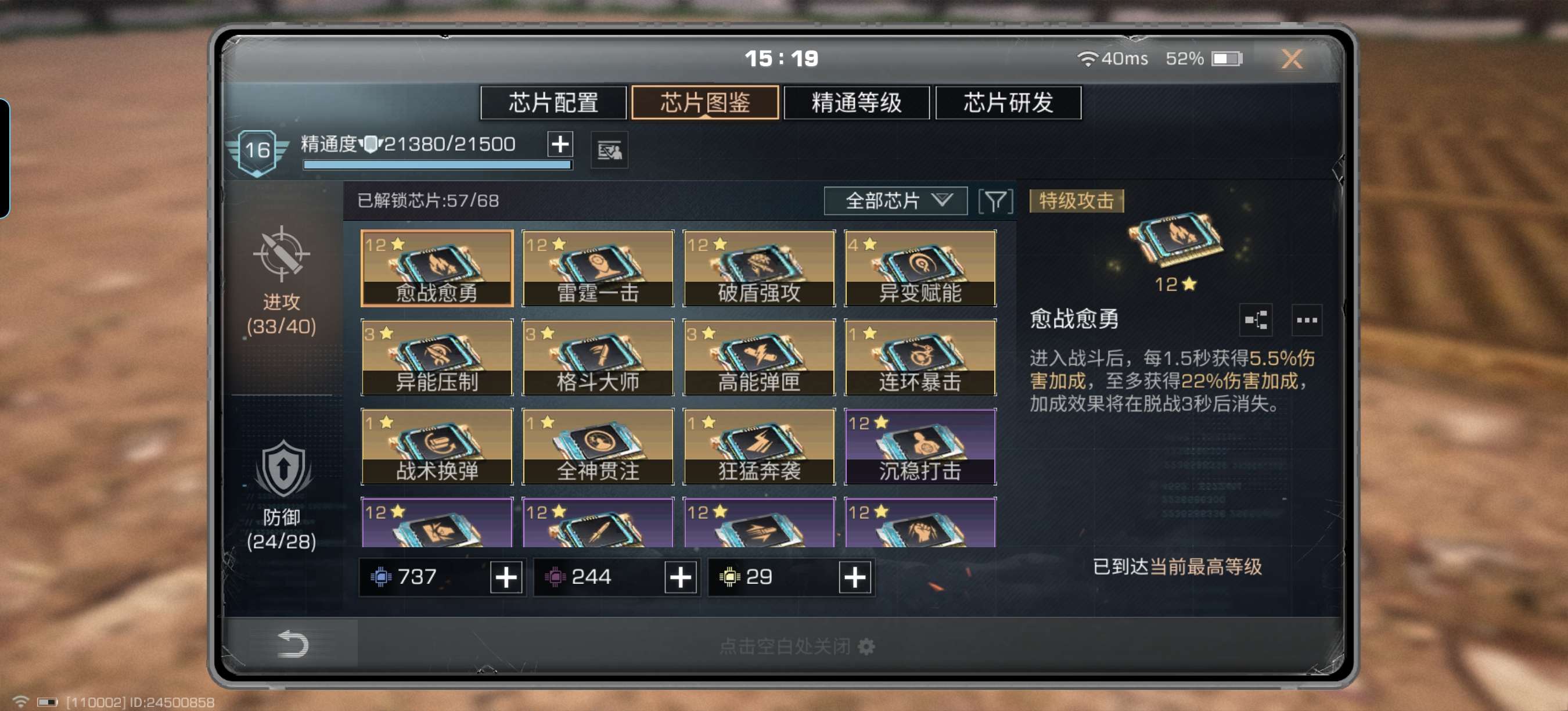Open the 精通等级 tab
This screenshot has height=711, width=1568.
point(857,102)
